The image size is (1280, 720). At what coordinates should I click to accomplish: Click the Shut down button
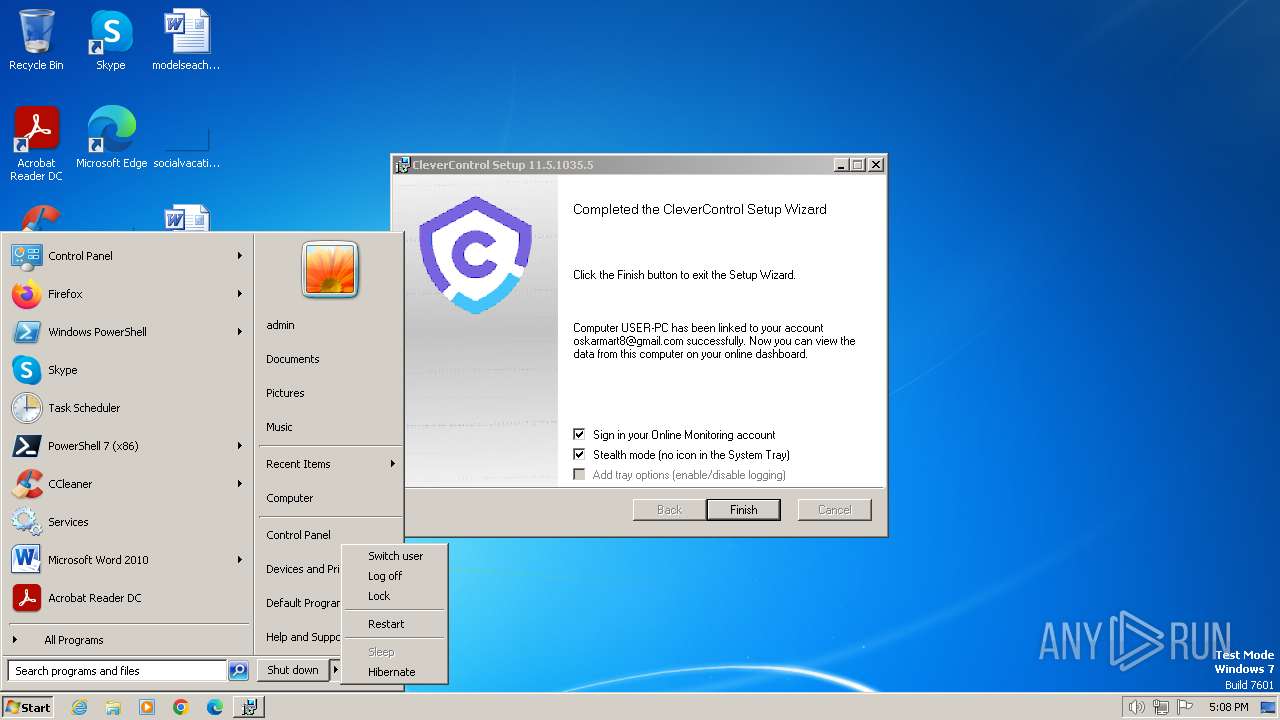293,670
